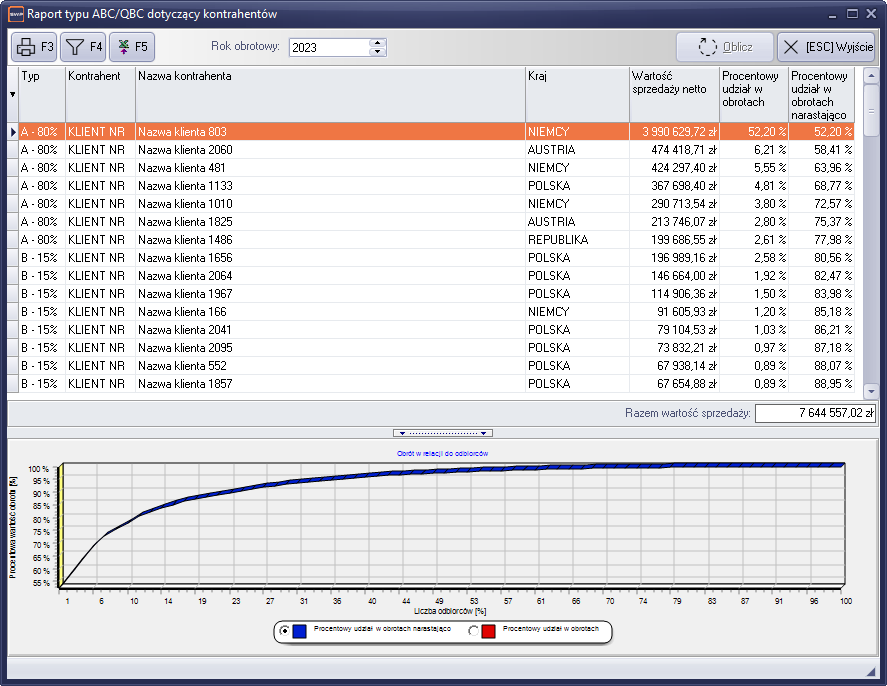Click the Razem wartość sprzedaży total field
The height and width of the screenshot is (686, 887).
[815, 414]
